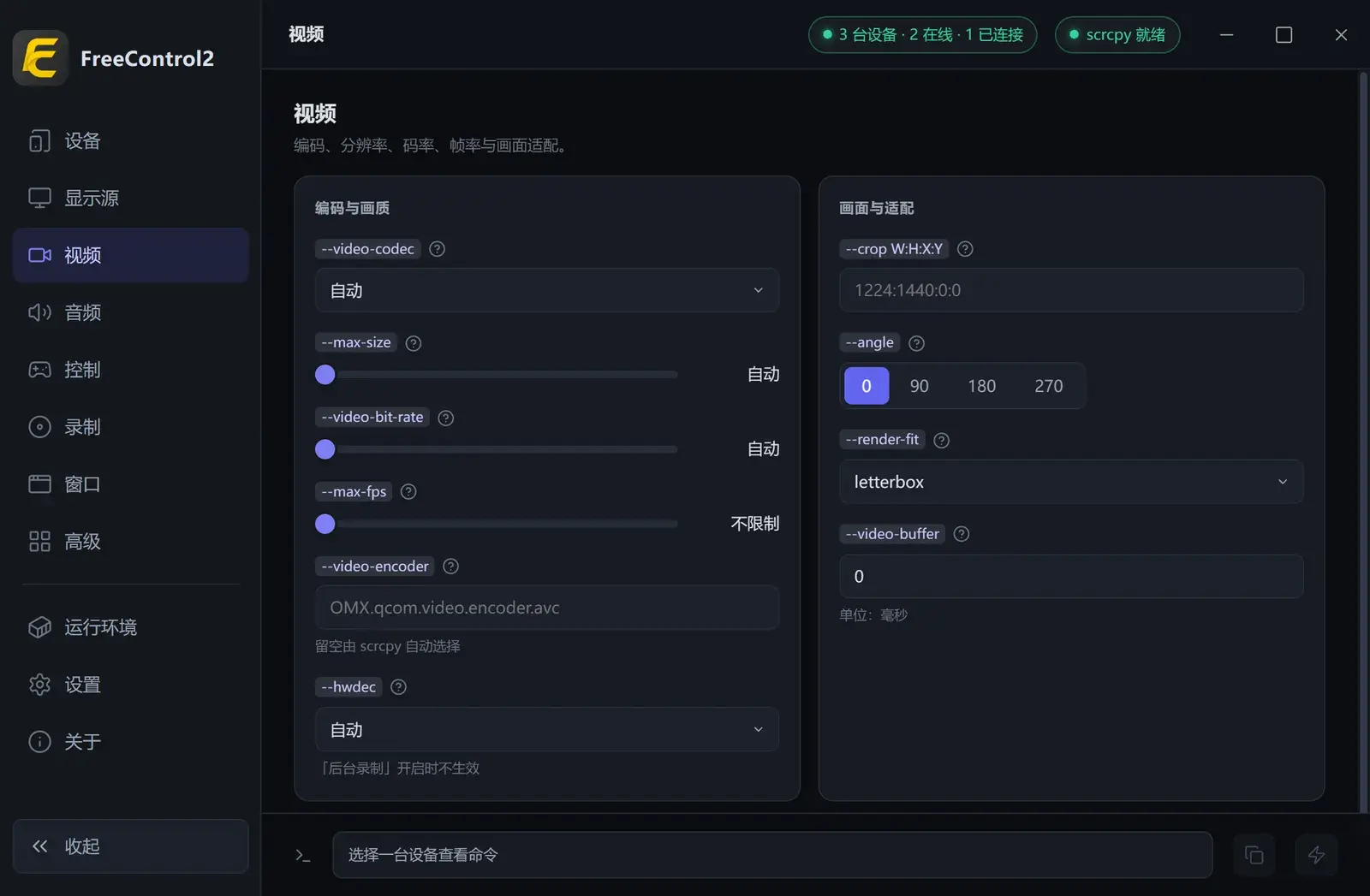Expand the --hwdec dropdown

click(x=547, y=730)
